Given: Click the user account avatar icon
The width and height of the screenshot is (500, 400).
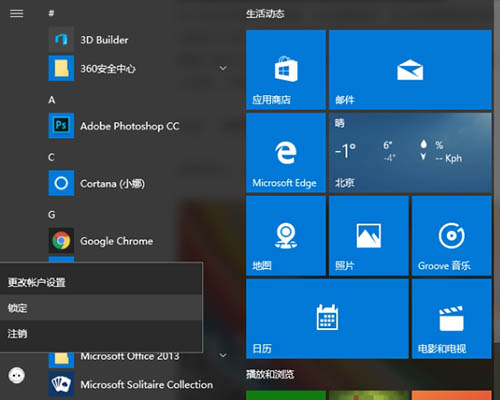Looking at the screenshot, I should click(x=16, y=376).
